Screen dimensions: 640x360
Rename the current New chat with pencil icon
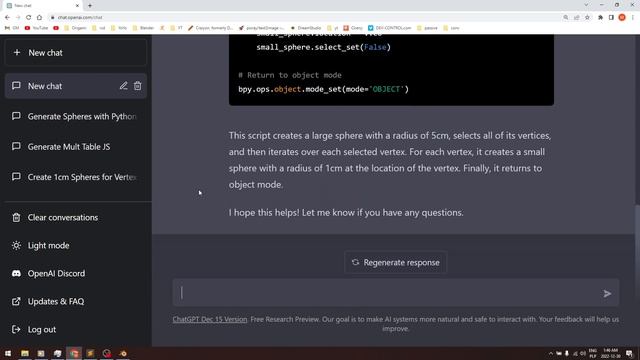tap(123, 86)
